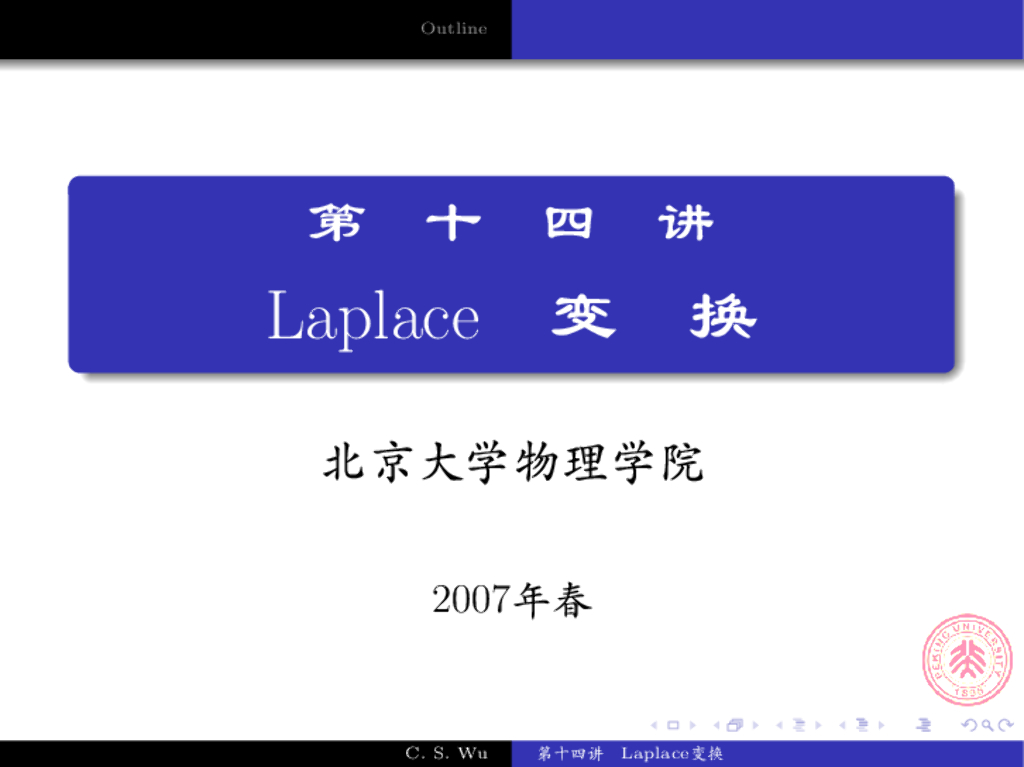
Task: Click the next-subsection navigation arrow
Action: pos(816,725)
